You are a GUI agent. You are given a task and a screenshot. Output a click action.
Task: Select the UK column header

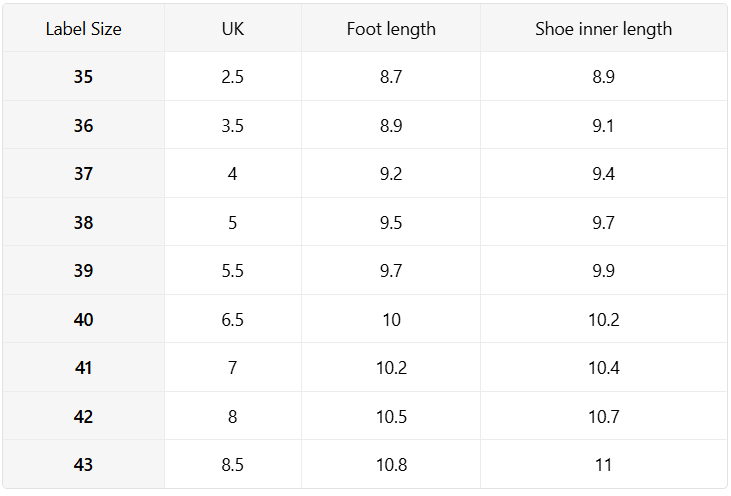coord(233,29)
